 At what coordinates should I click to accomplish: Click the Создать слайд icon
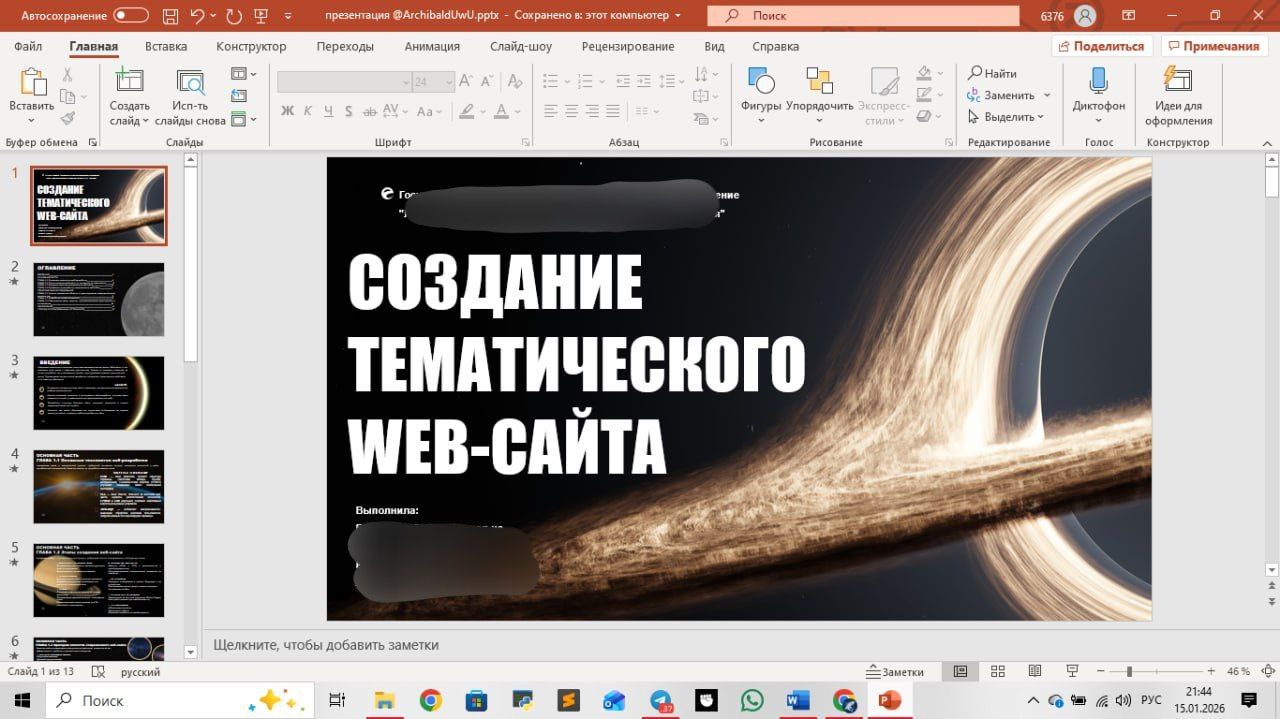pos(129,83)
